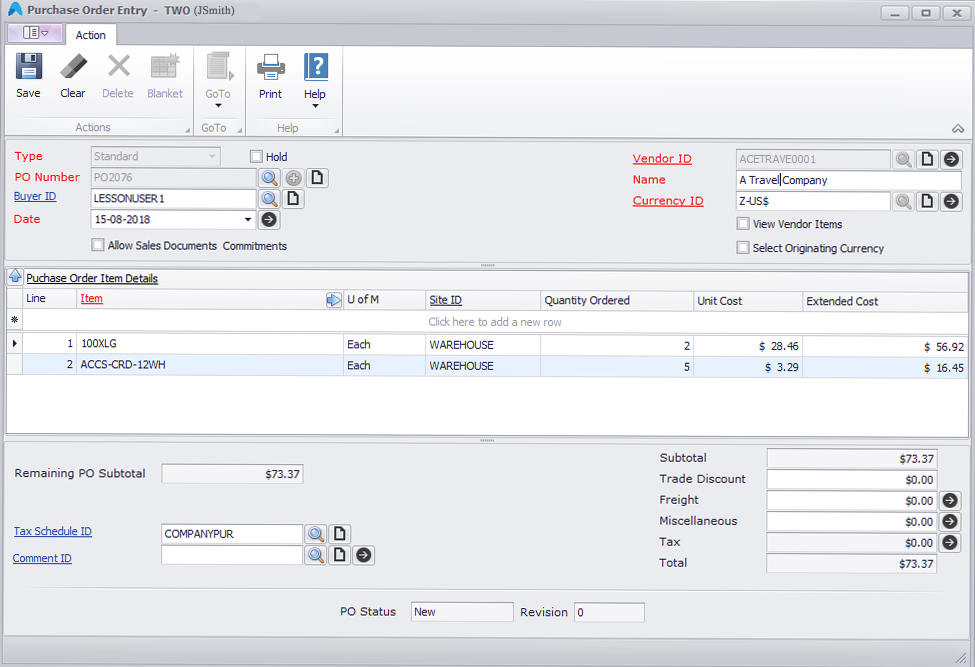Screen dimensions: 975x667
Task: Open the Vendor ID lookup magnifier
Action: click(903, 160)
